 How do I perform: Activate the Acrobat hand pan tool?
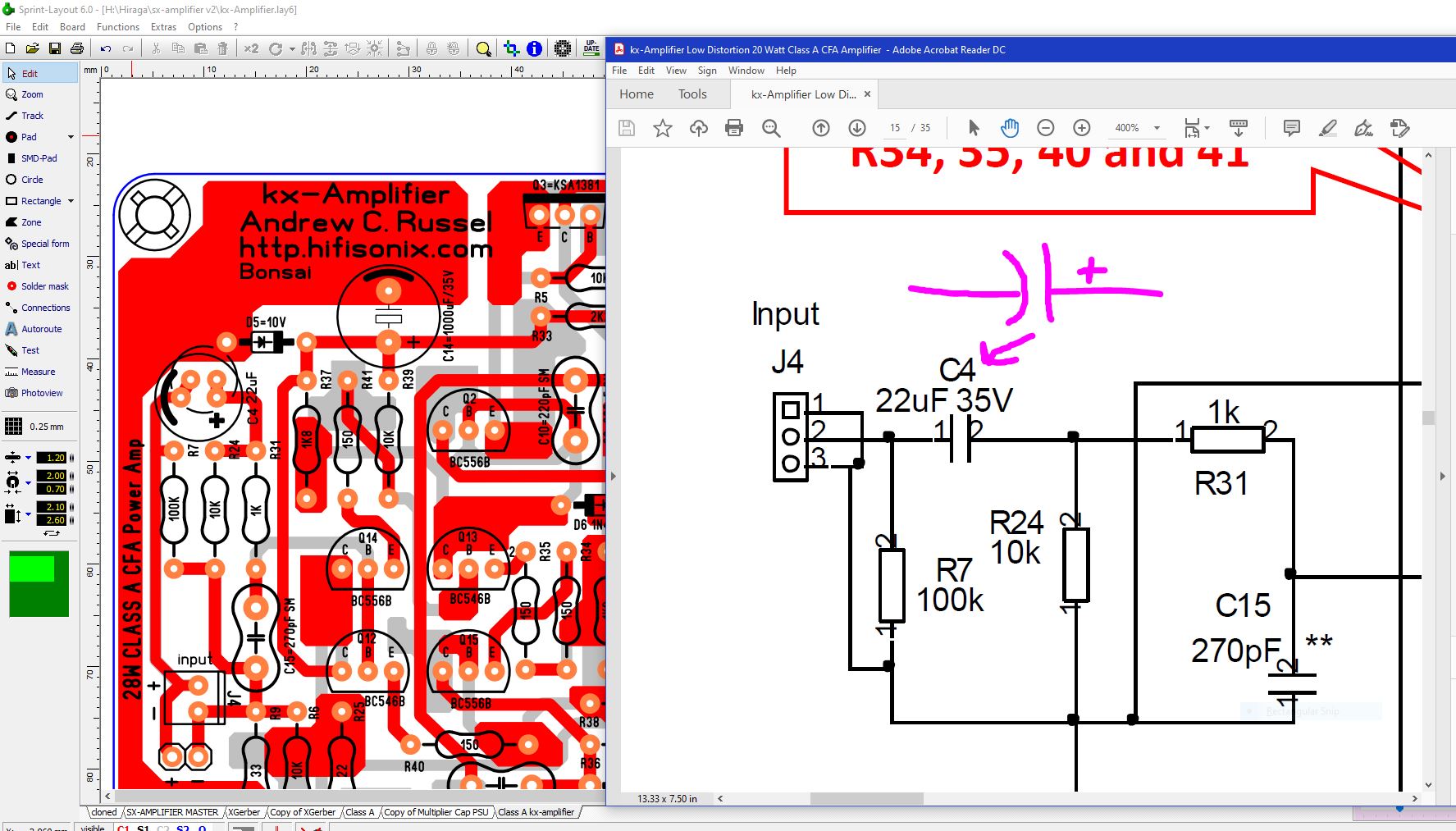pyautogui.click(x=1010, y=128)
